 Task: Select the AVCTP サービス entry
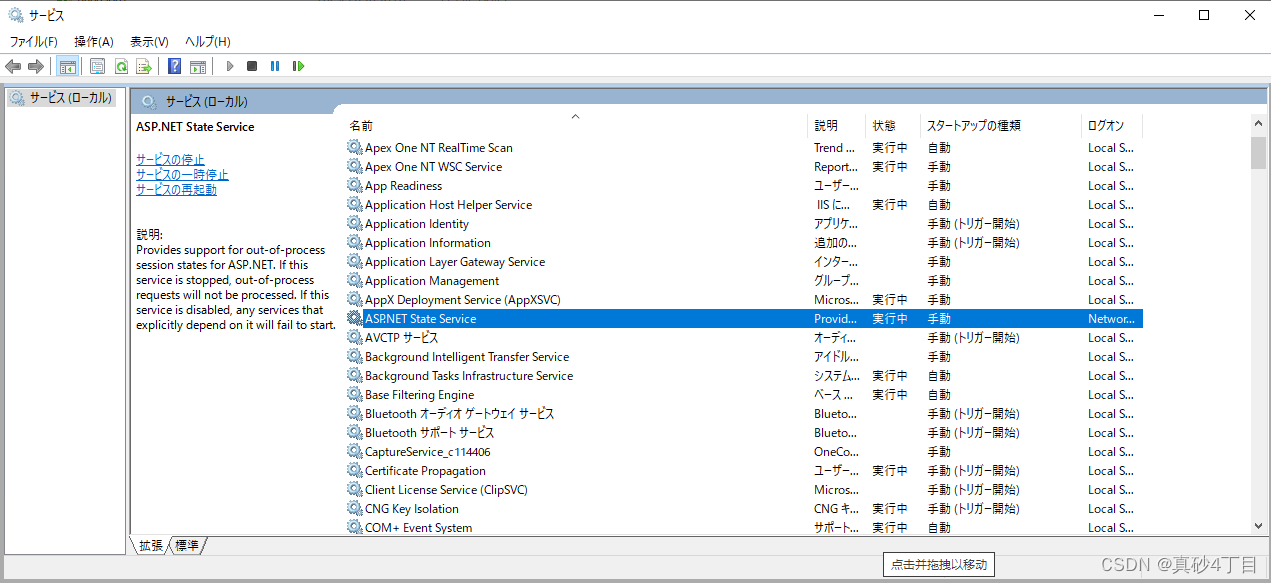(x=398, y=337)
